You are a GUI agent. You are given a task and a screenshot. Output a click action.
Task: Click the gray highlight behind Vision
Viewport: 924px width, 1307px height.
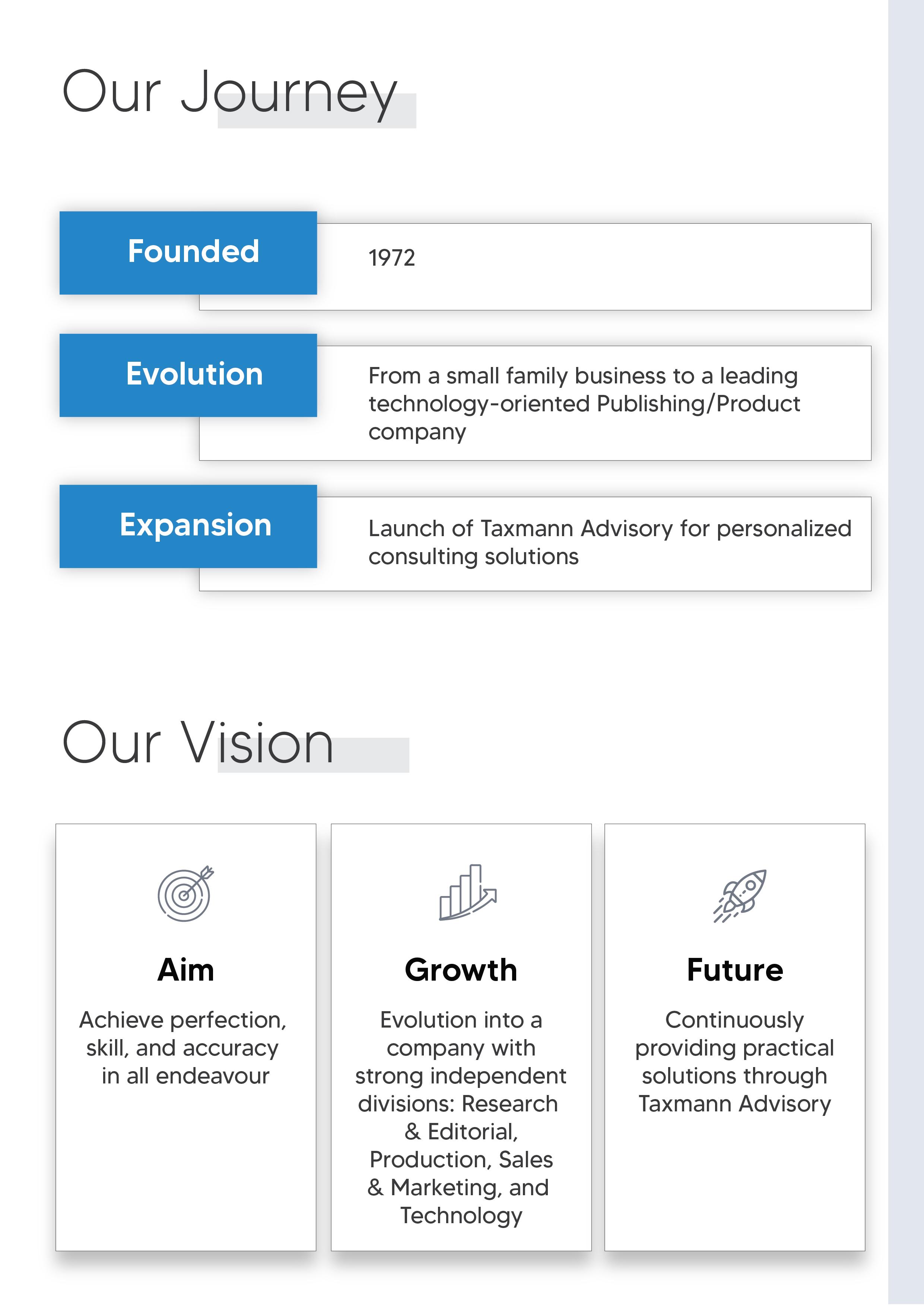314,755
